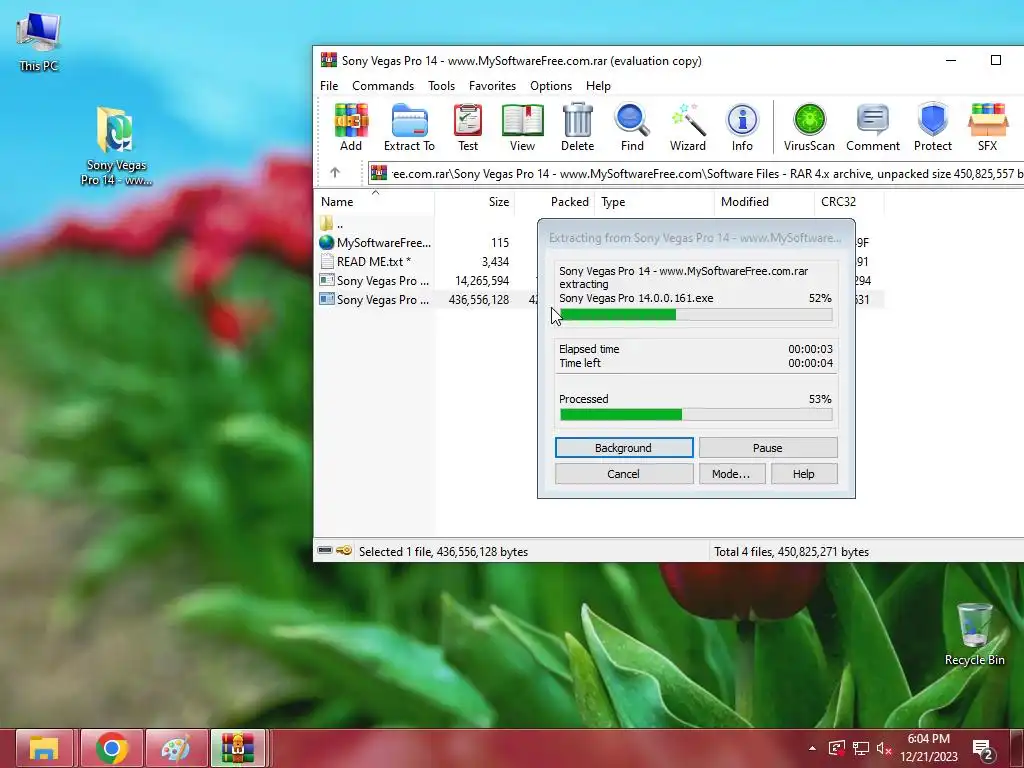Open Google Chrome from the taskbar
The image size is (1024, 768).
(112, 748)
